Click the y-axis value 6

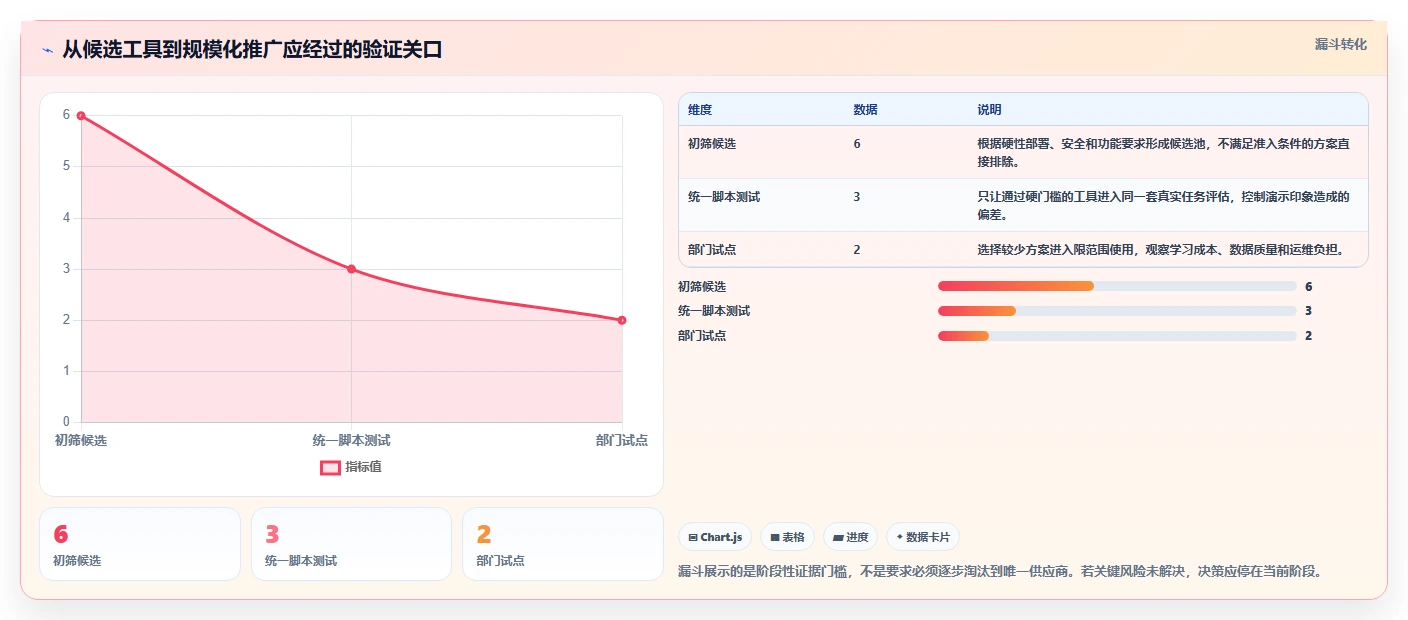coord(66,115)
